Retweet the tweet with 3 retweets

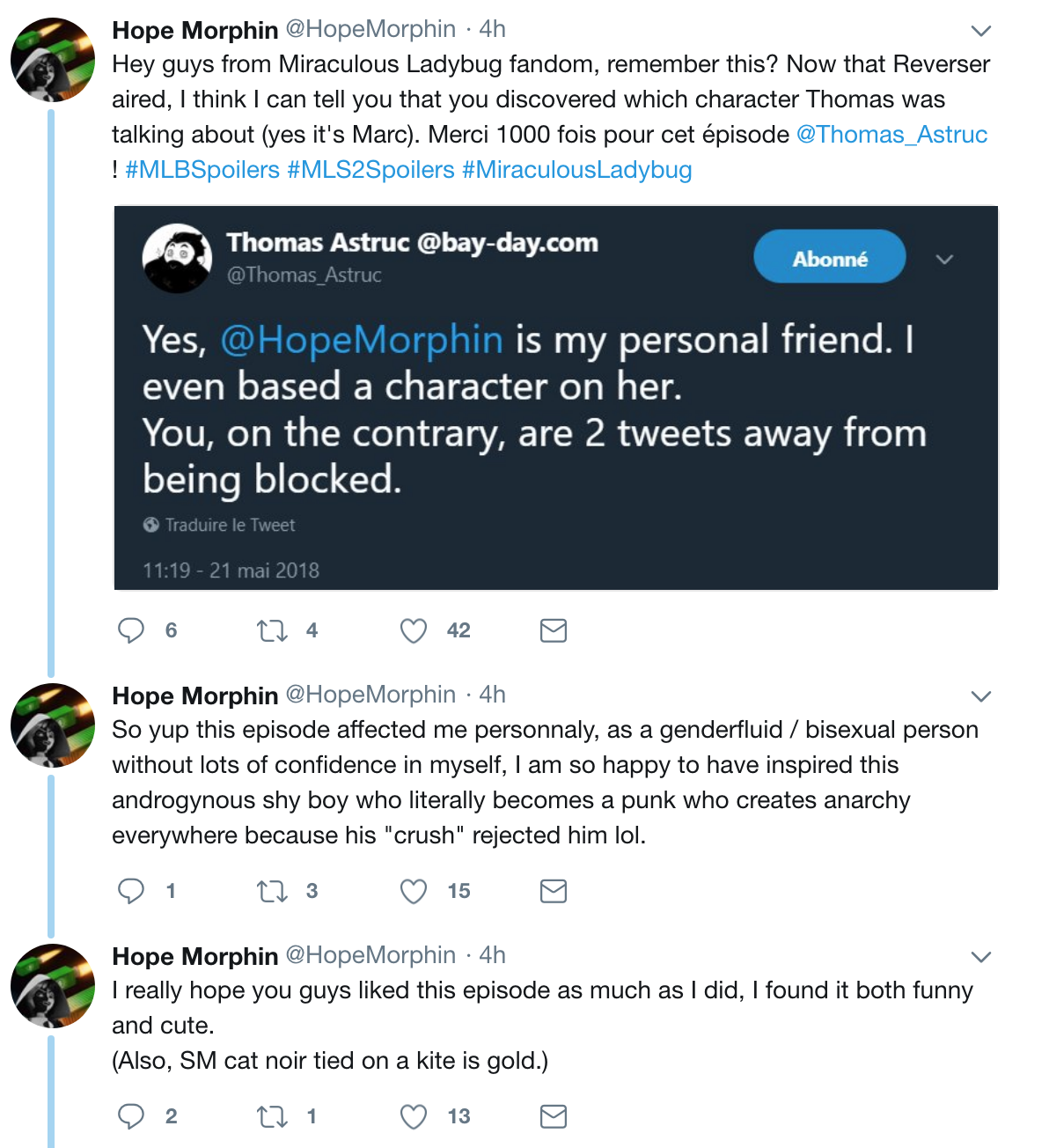[272, 891]
